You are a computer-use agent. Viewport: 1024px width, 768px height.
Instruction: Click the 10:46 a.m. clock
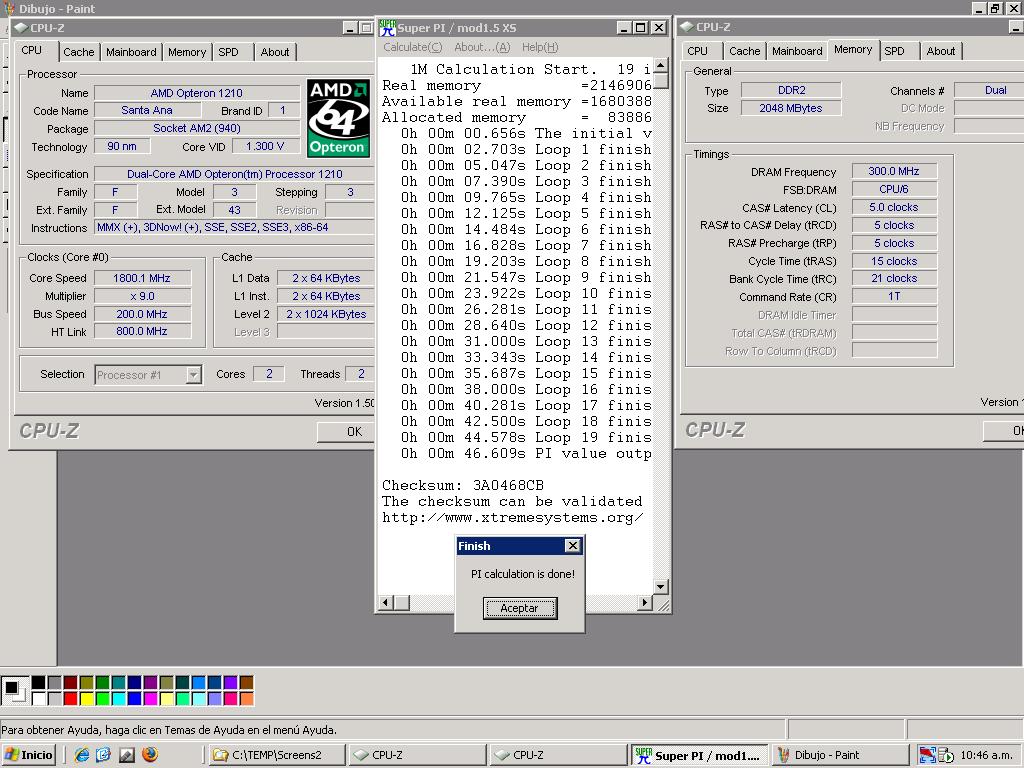[x=986, y=755]
